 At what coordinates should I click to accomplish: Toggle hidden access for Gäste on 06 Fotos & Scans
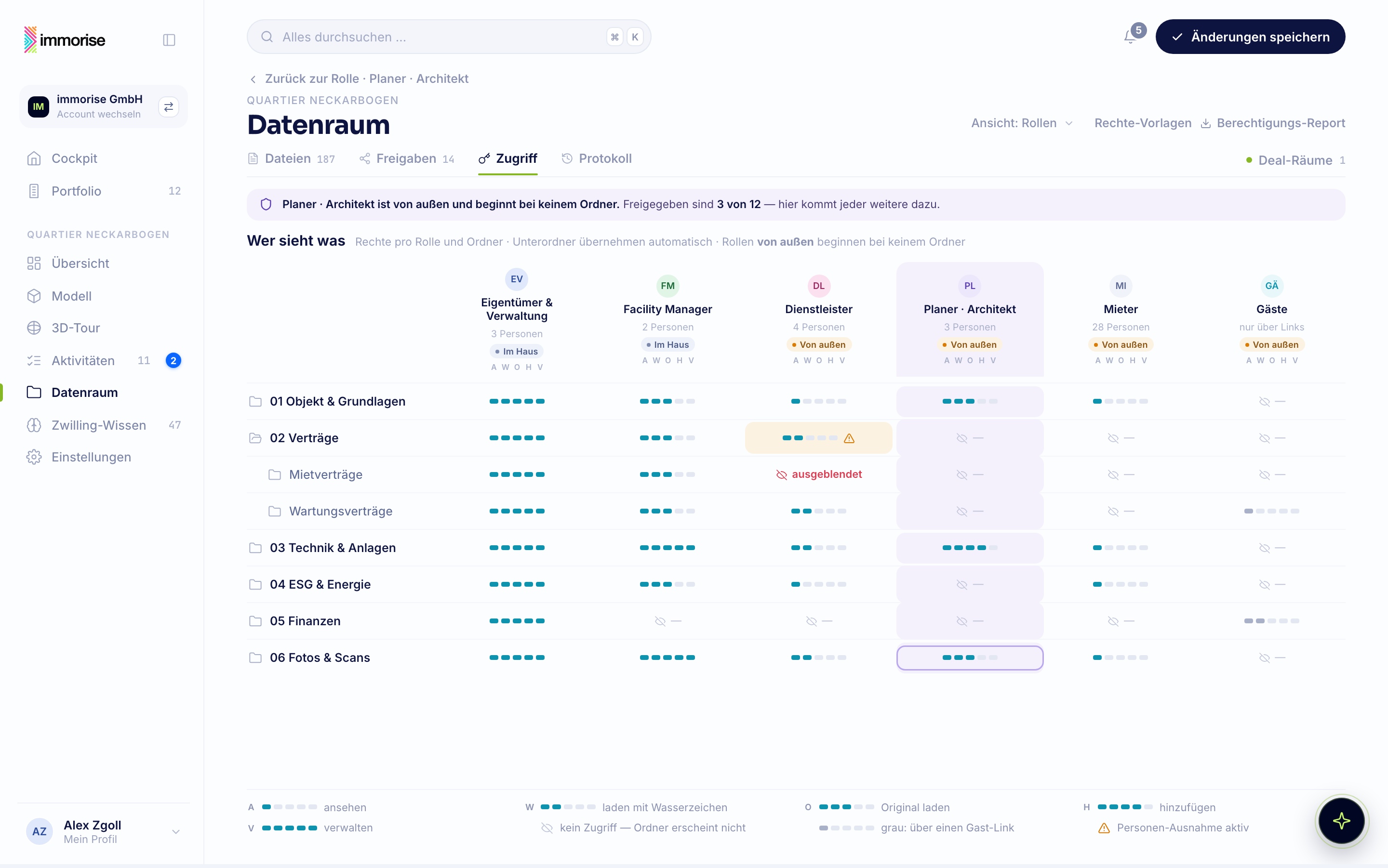click(1272, 658)
